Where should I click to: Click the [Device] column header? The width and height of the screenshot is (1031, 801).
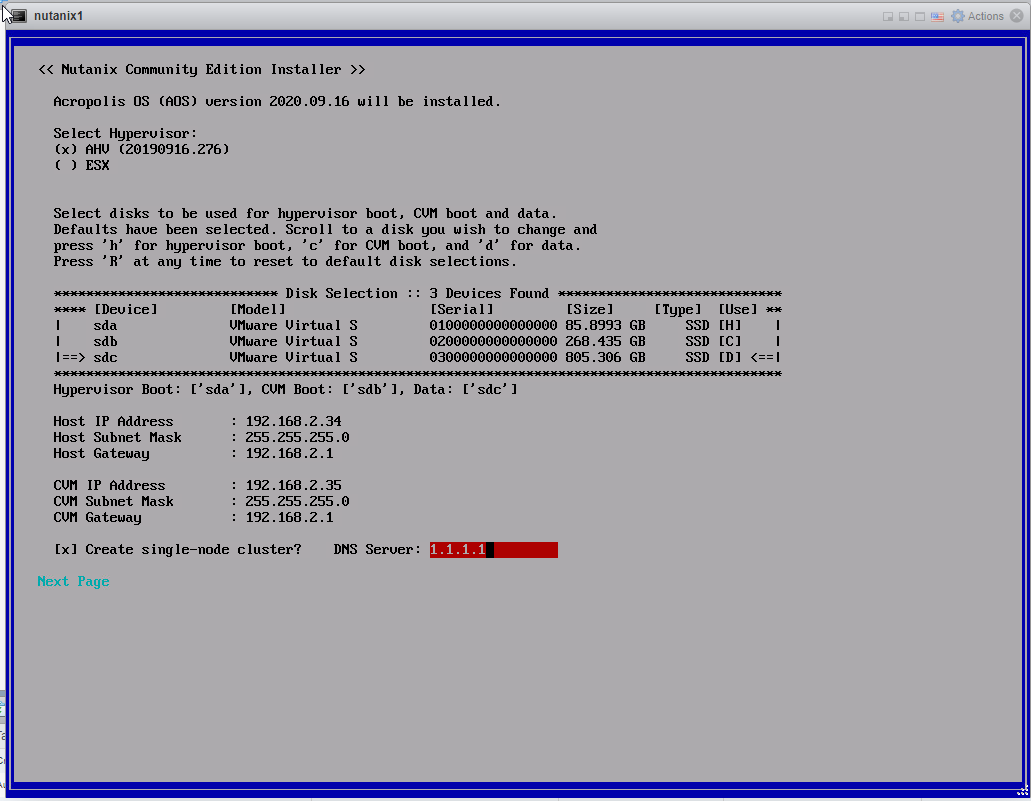pos(126,309)
